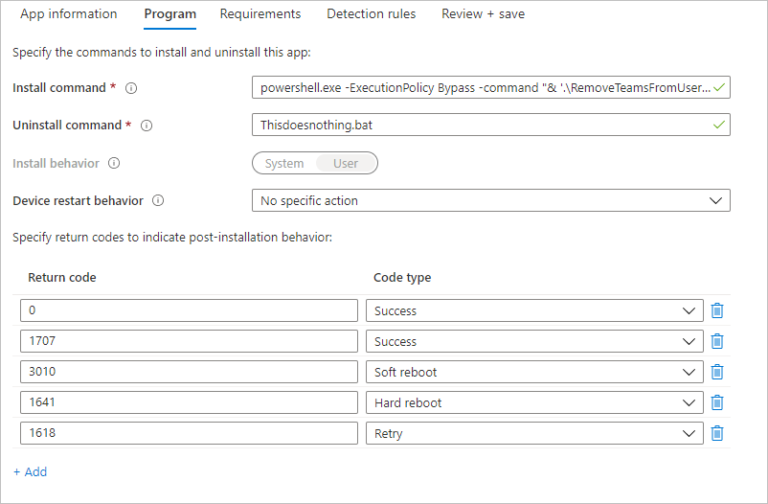Select System install behavior
Viewport: 768px width, 504px height.
click(284, 163)
